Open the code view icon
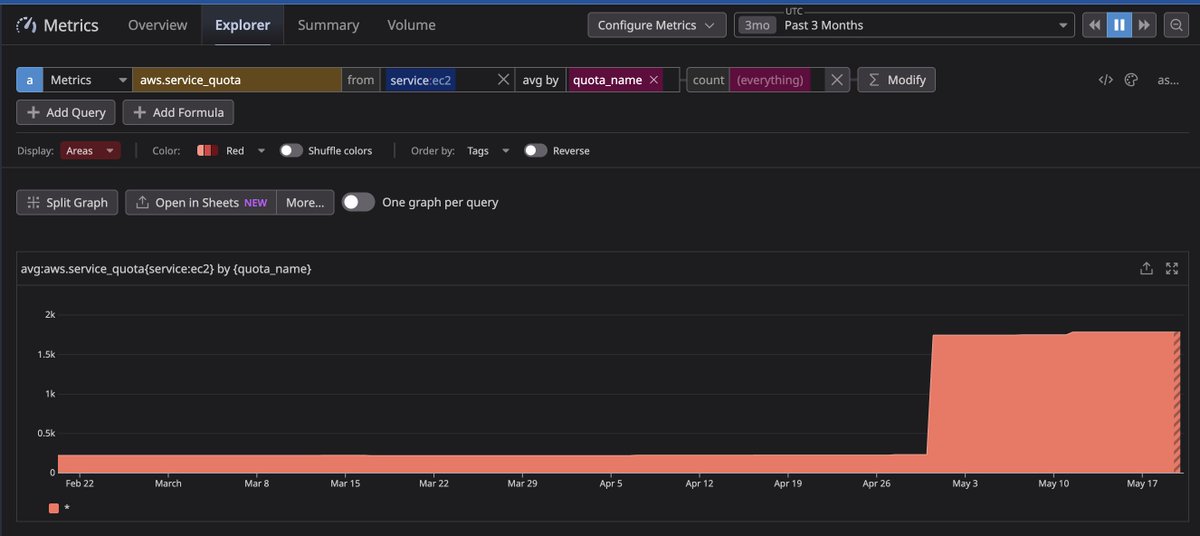1200x536 pixels. tap(1105, 80)
